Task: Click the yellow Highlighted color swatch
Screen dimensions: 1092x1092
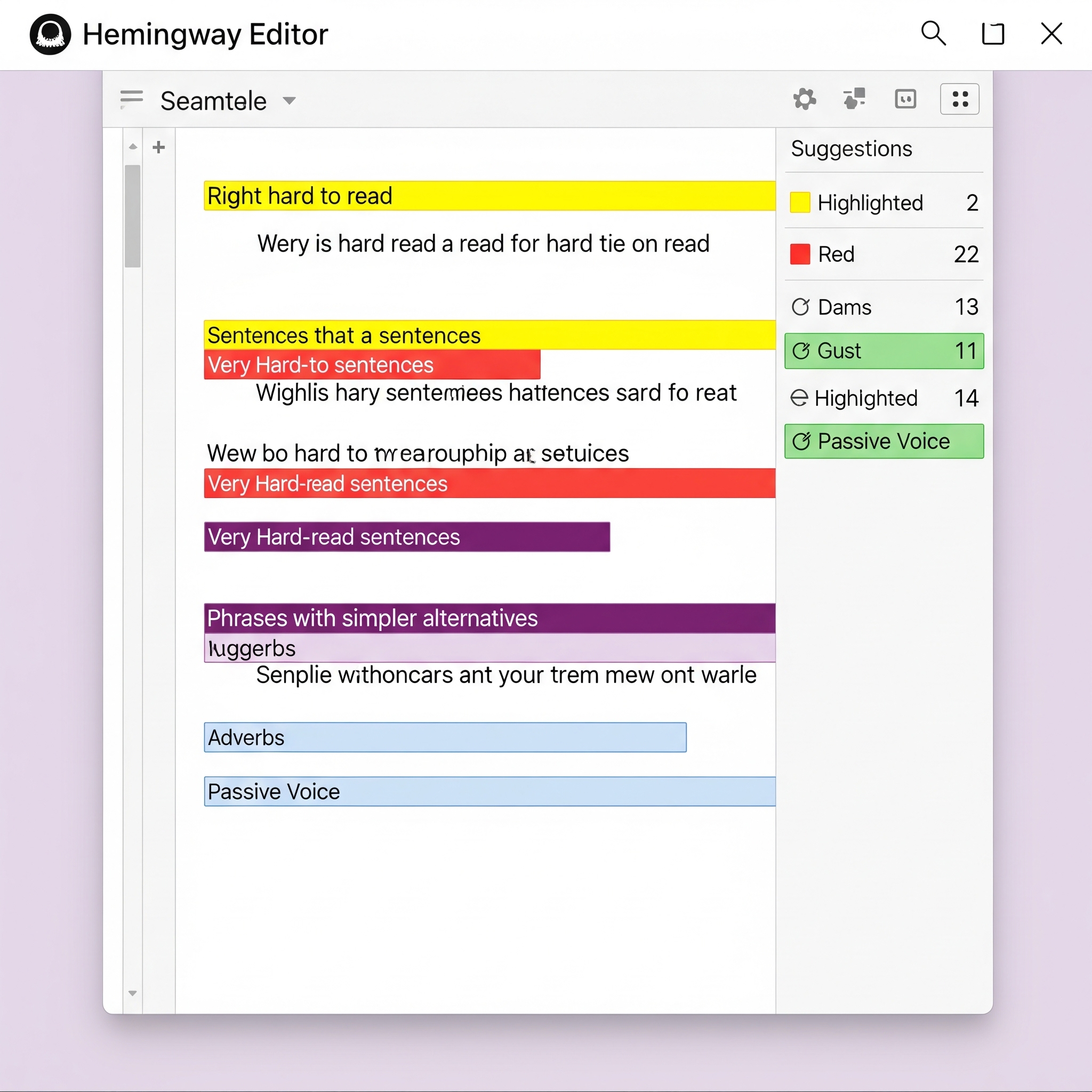Action: coord(800,202)
